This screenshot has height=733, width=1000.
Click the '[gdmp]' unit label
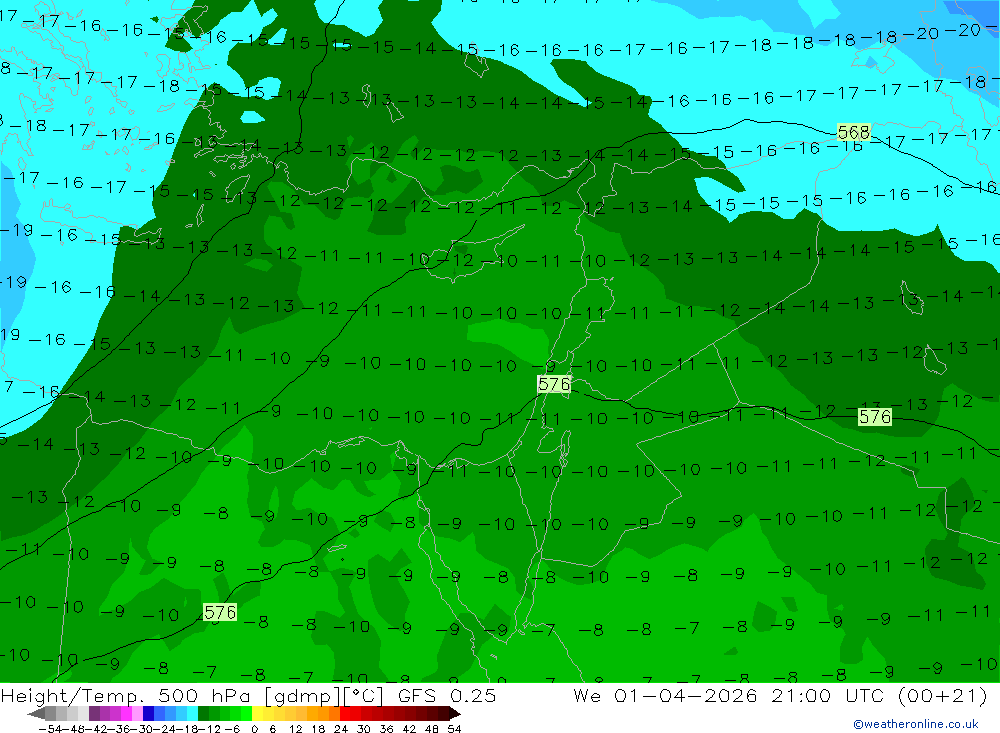pos(300,695)
